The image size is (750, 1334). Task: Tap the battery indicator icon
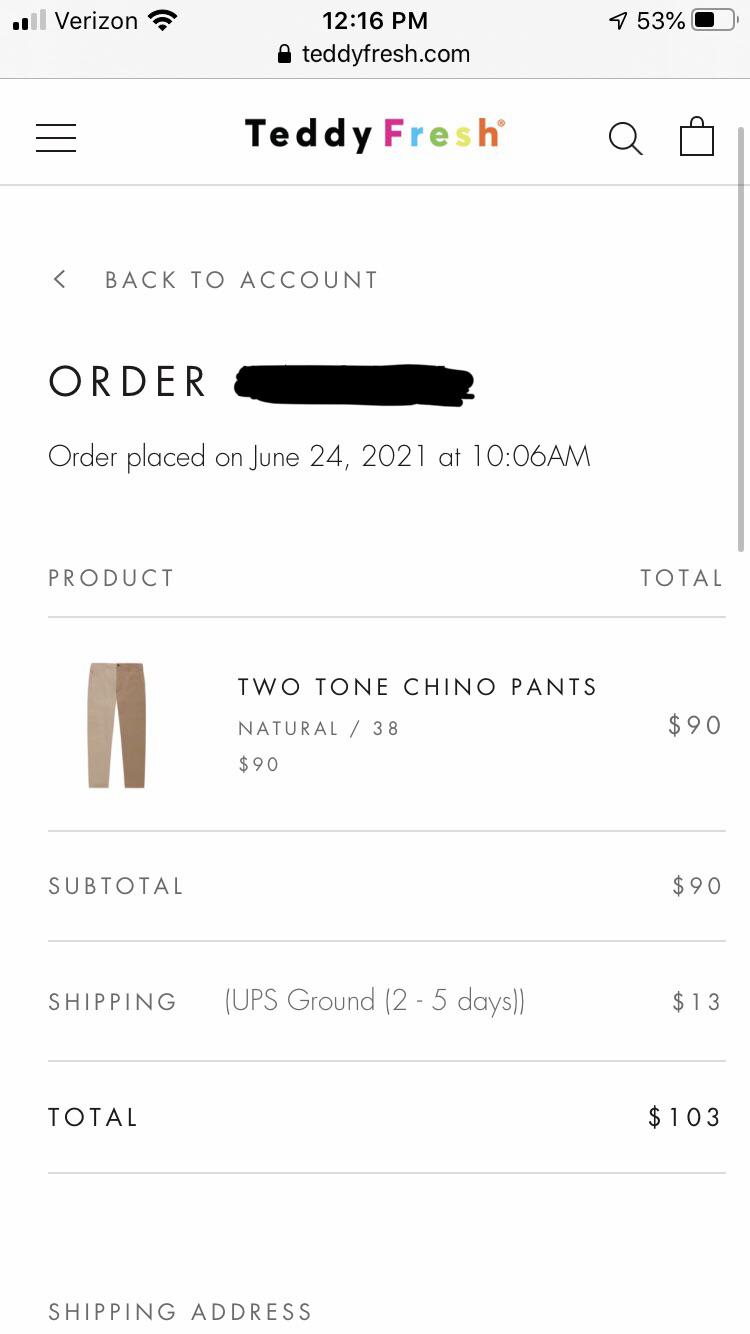point(714,20)
